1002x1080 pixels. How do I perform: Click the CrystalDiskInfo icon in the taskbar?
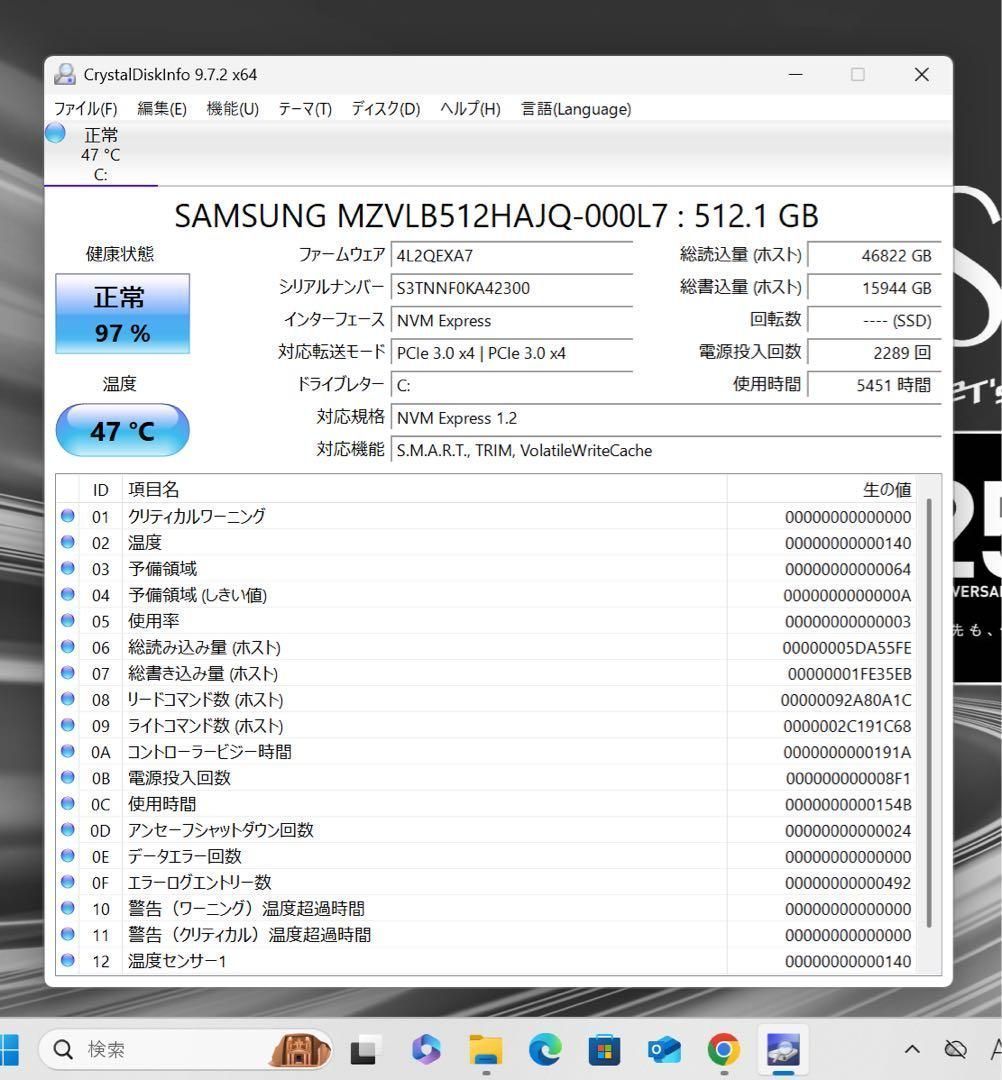pos(783,1049)
